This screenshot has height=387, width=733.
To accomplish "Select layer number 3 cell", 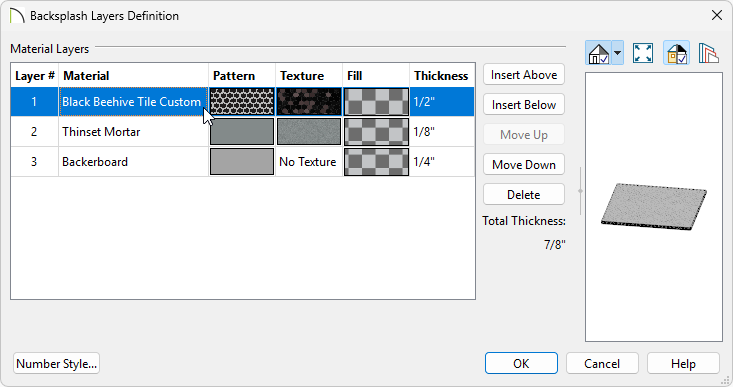I will click(34, 162).
